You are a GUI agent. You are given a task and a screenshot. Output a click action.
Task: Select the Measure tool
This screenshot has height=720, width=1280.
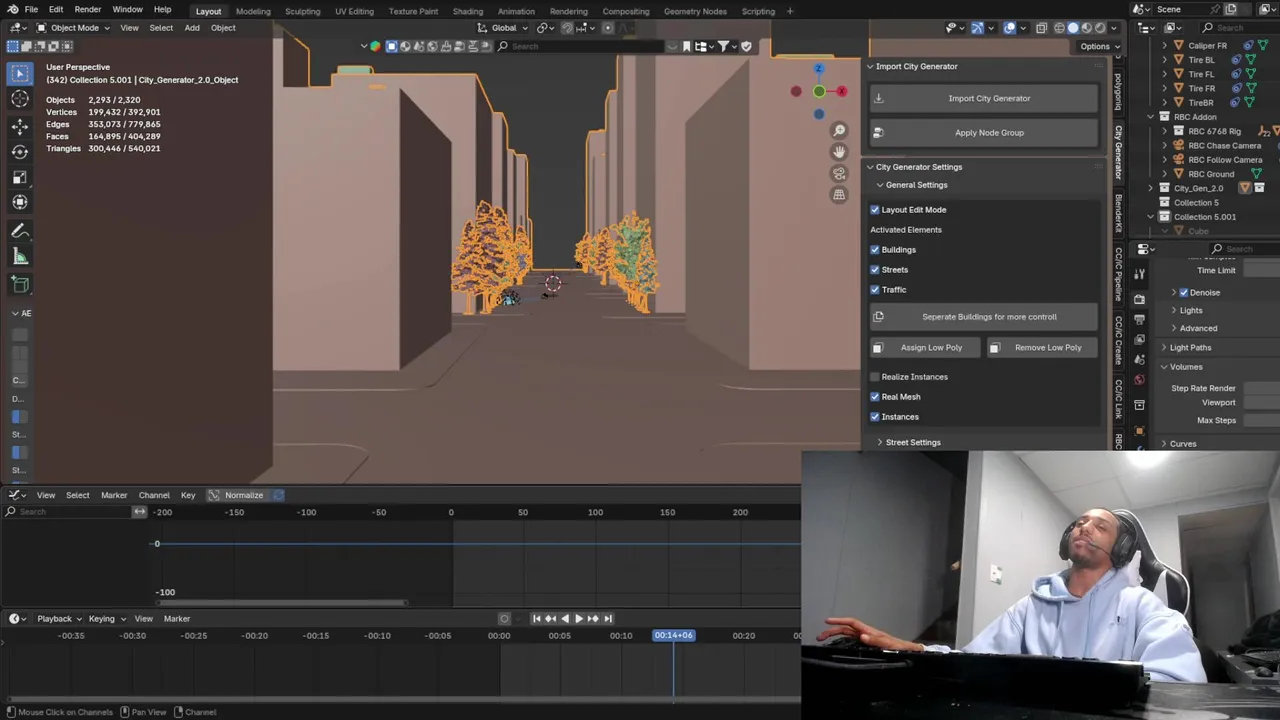[x=20, y=257]
